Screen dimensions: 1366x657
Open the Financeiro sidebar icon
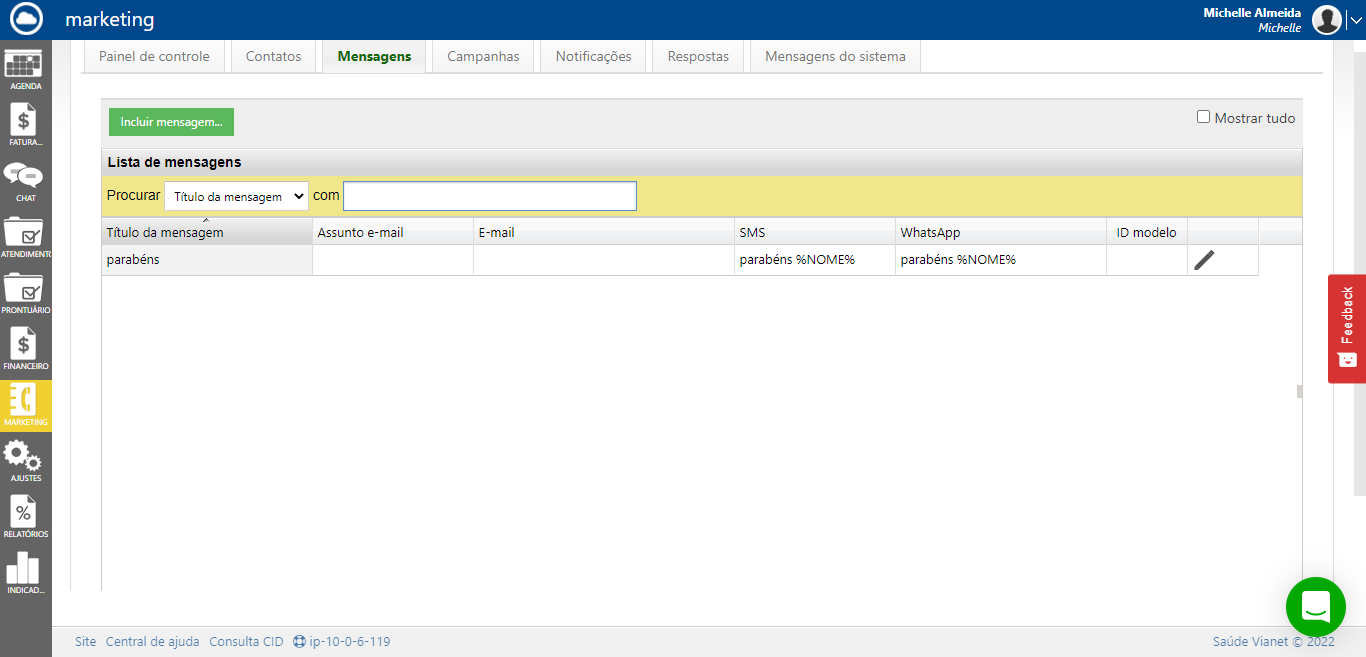click(25, 350)
